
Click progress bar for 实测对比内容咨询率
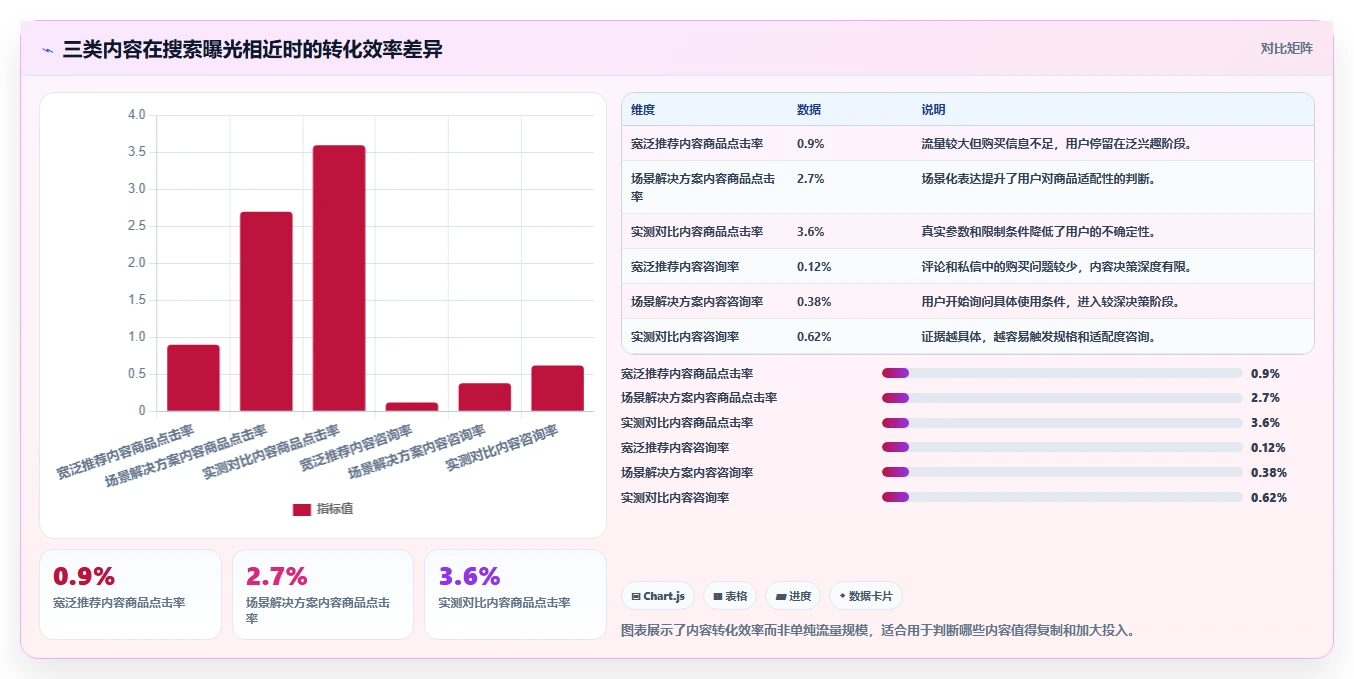(x=1062, y=497)
